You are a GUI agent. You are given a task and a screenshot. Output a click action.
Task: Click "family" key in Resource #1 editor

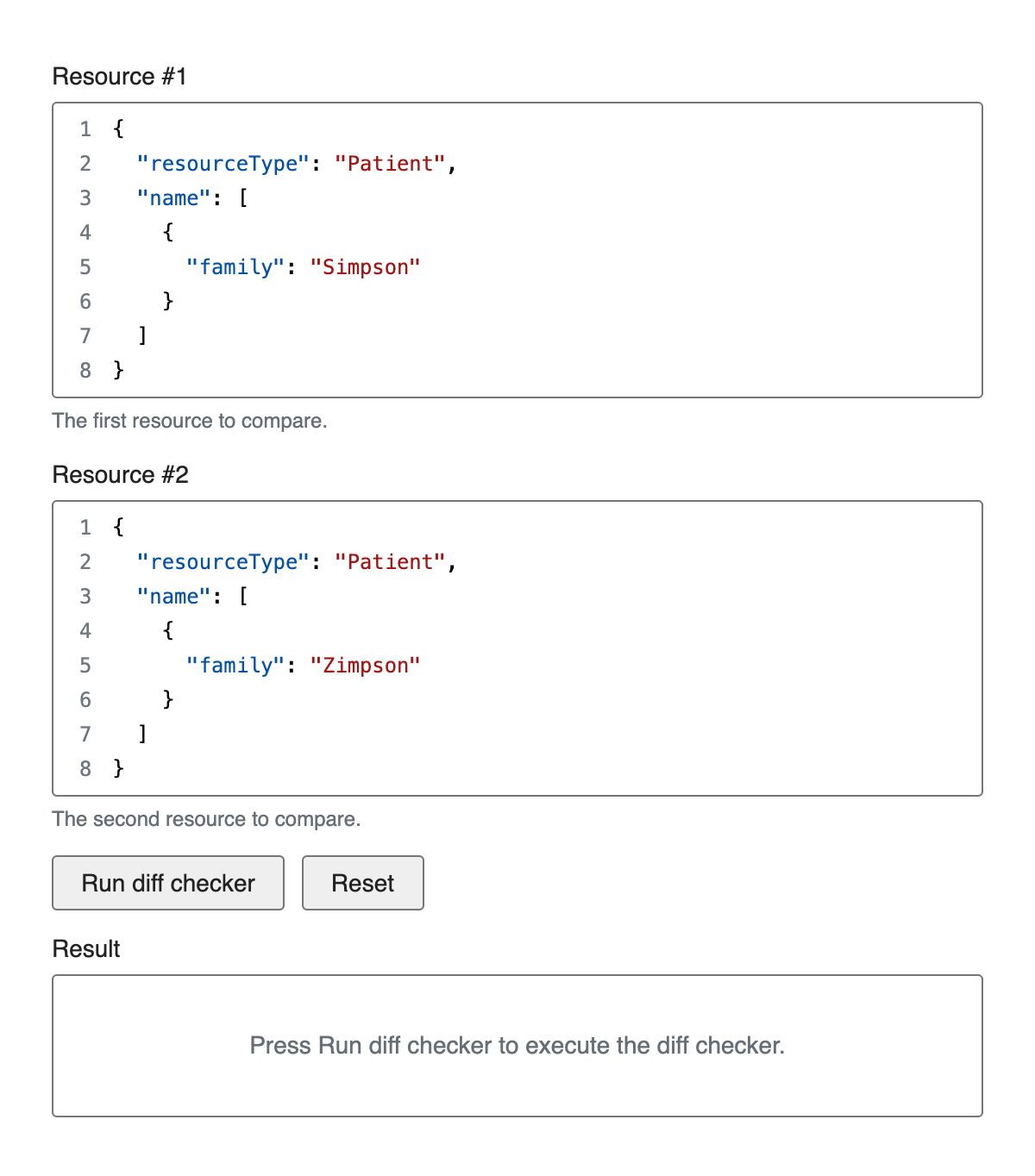coord(235,267)
